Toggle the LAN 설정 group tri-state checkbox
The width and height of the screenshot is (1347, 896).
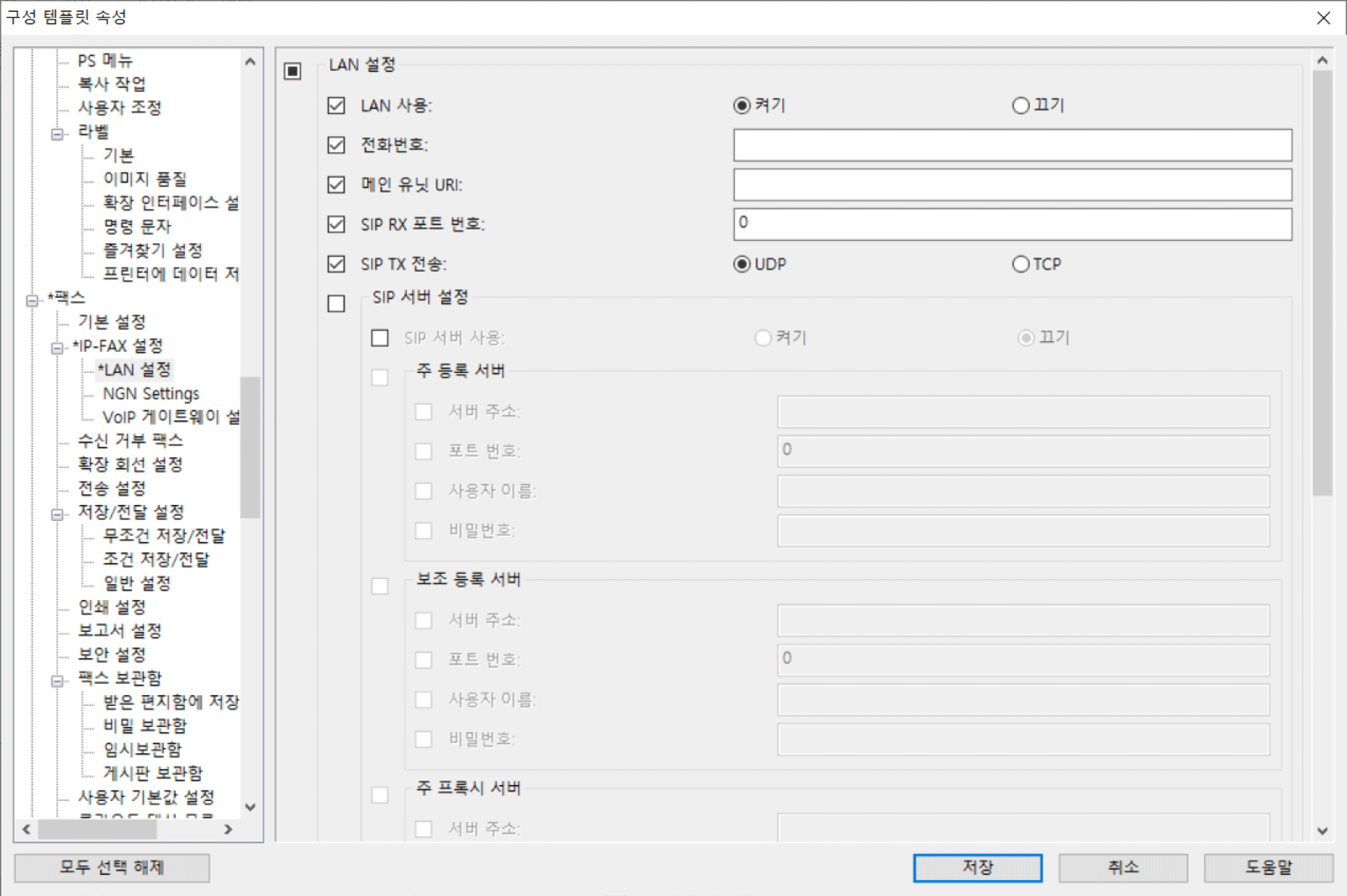click(293, 71)
